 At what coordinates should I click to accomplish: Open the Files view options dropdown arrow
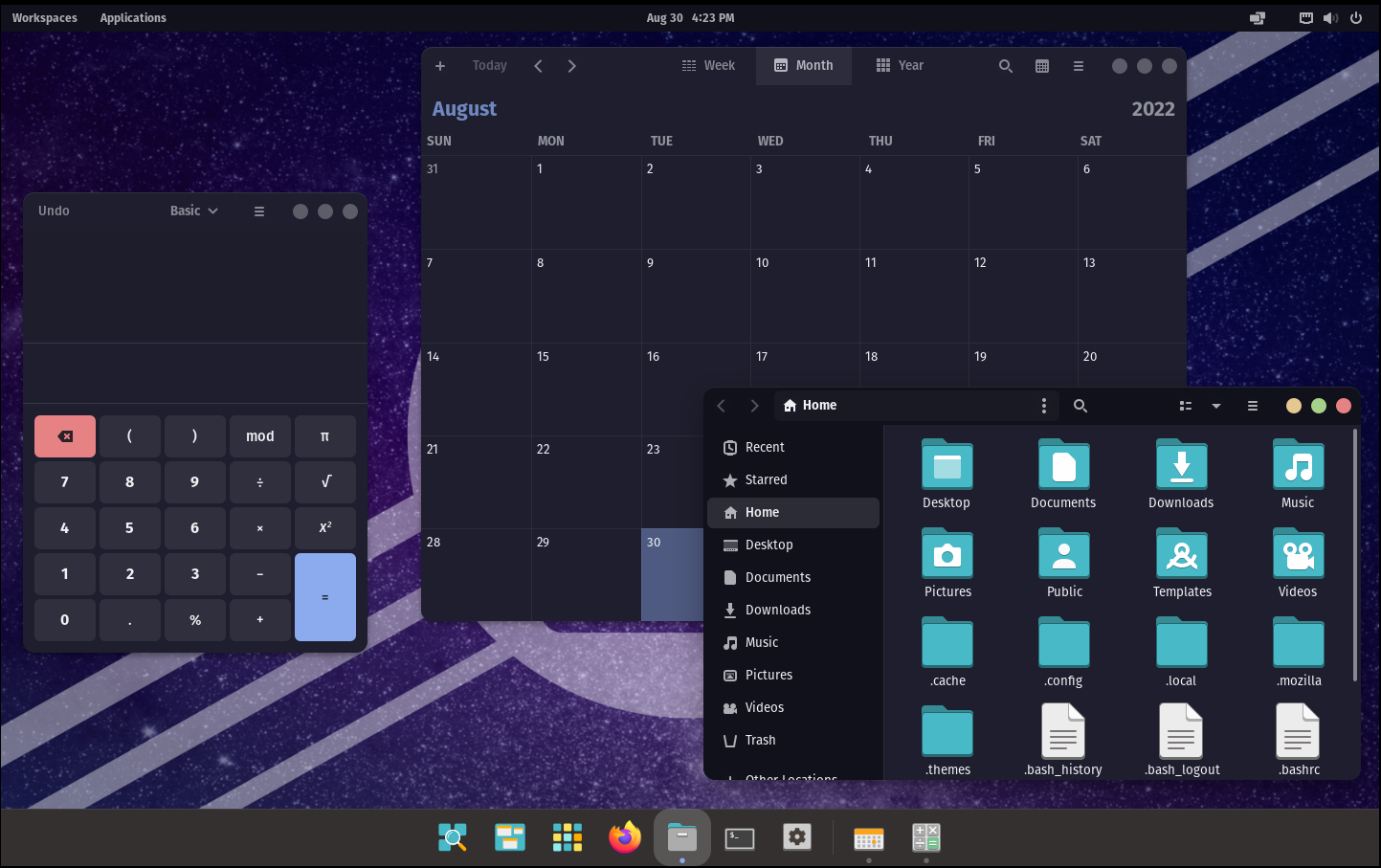pyautogui.click(x=1216, y=406)
